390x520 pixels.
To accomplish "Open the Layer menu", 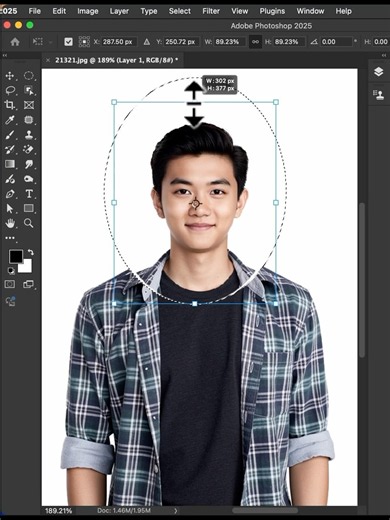I will coord(119,11).
